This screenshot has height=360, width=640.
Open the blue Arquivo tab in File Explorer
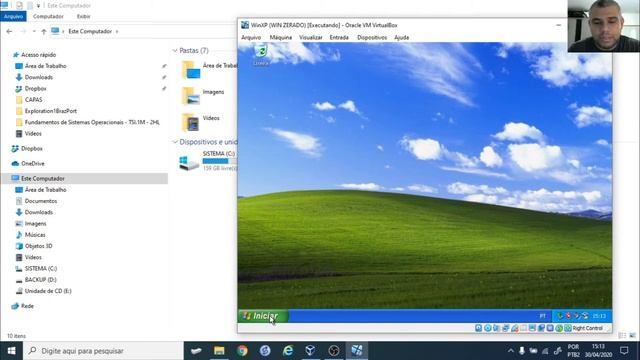13,16
